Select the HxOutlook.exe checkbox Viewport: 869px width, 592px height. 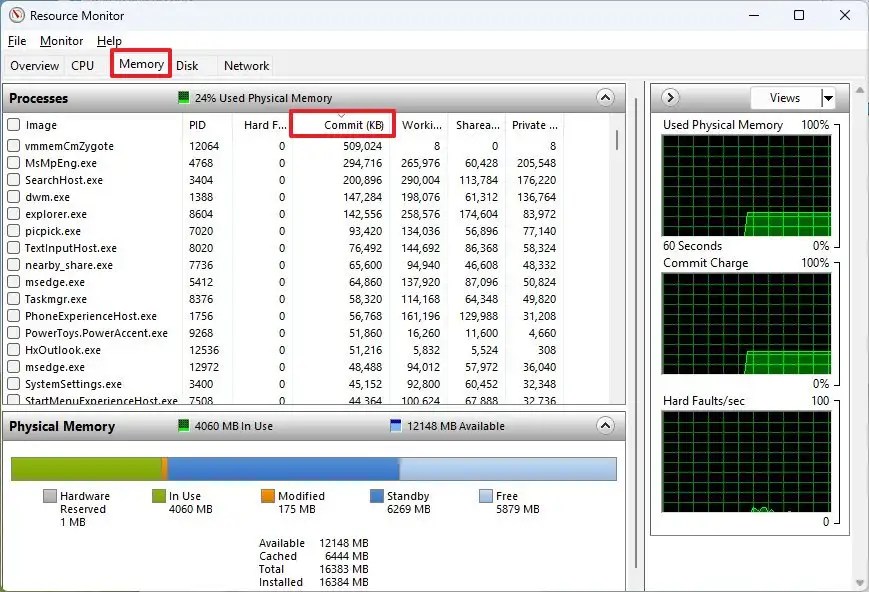(13, 350)
